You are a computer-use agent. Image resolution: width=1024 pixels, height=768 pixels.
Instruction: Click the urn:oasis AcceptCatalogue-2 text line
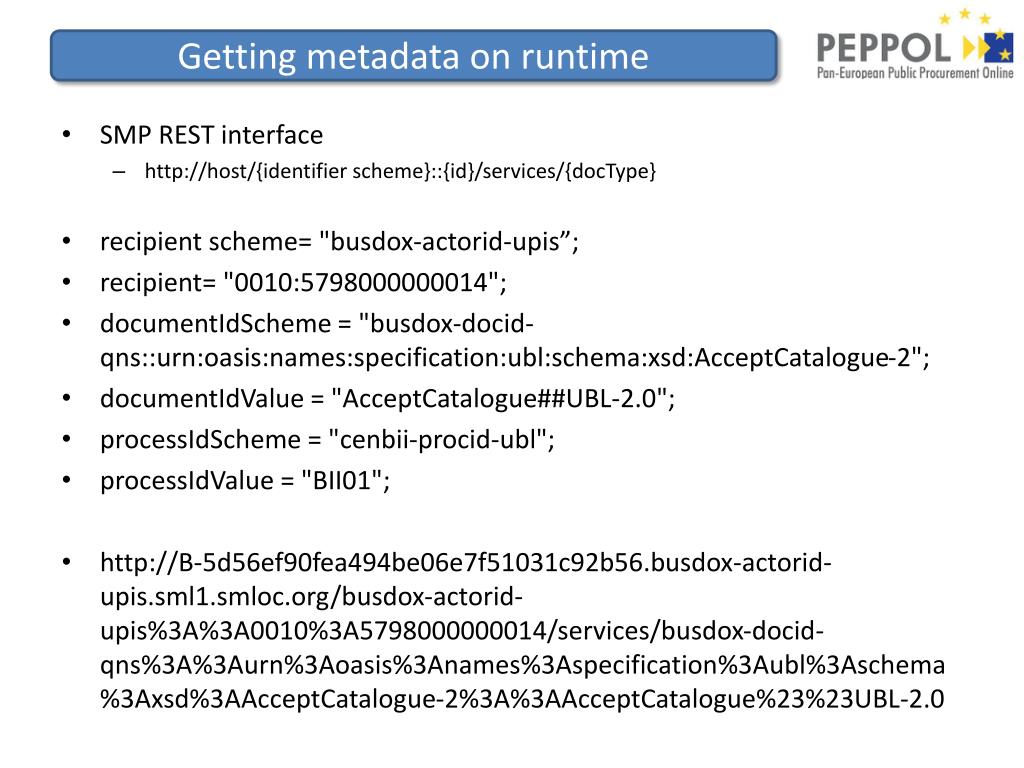tap(515, 358)
